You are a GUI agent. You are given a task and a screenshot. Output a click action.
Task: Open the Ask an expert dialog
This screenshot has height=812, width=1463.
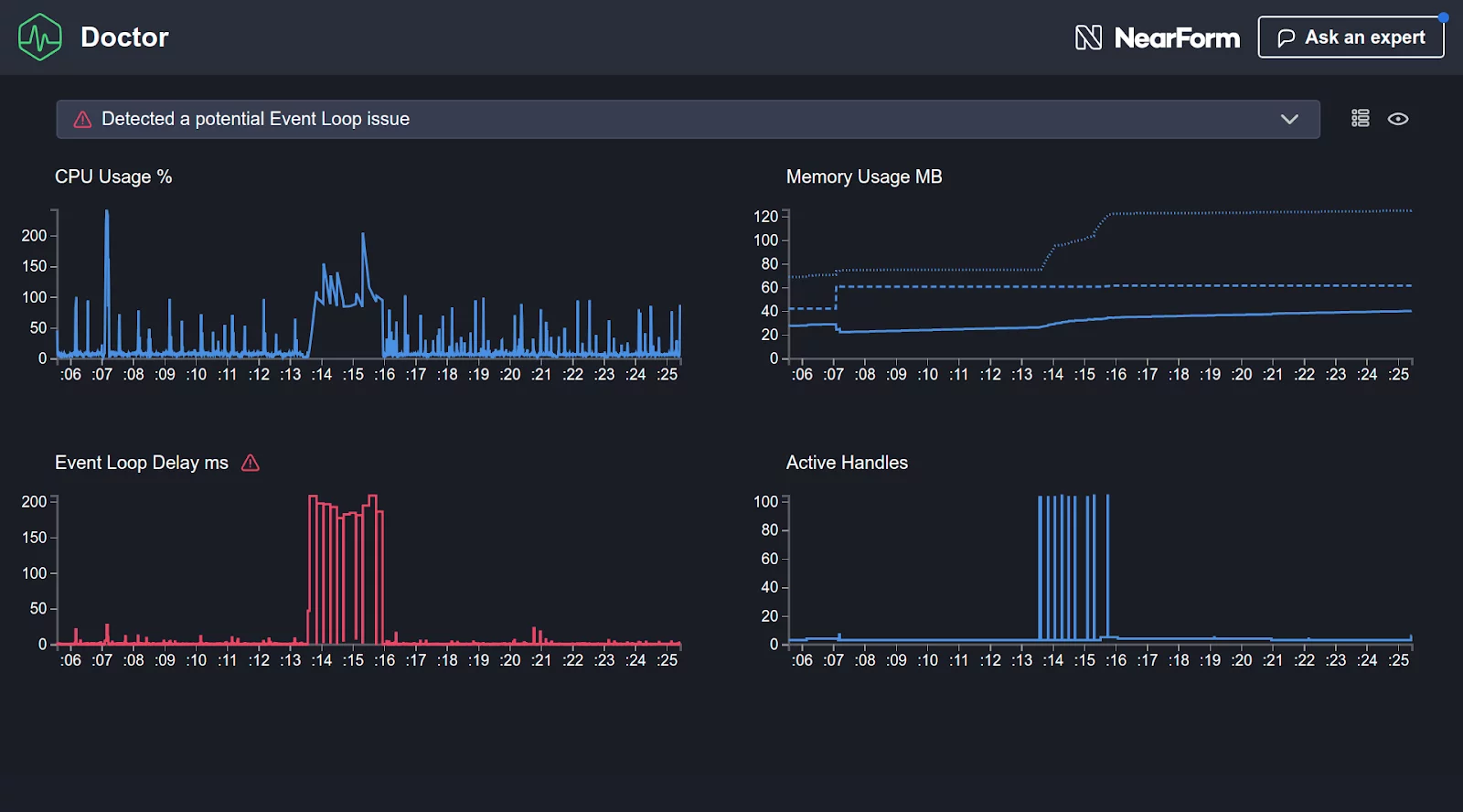tap(1351, 37)
